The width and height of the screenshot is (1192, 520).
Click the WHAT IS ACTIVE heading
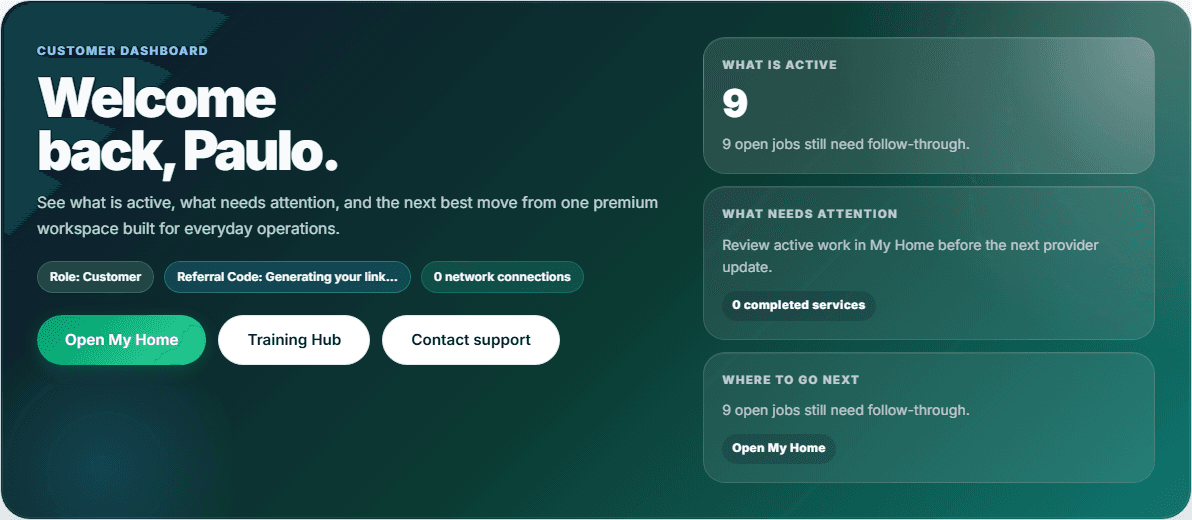(x=779, y=65)
